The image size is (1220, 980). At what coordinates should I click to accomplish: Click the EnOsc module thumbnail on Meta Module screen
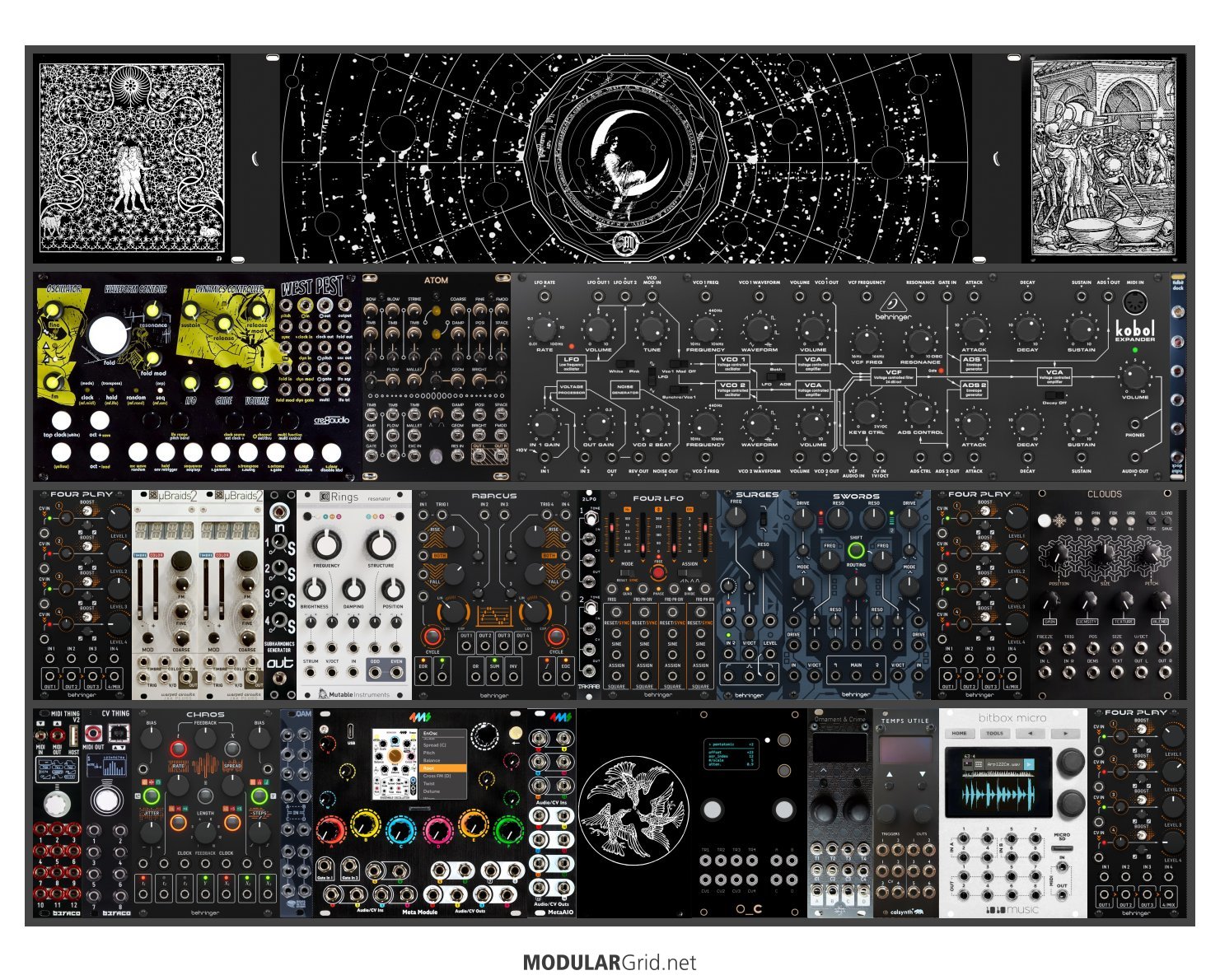pyautogui.click(x=395, y=764)
